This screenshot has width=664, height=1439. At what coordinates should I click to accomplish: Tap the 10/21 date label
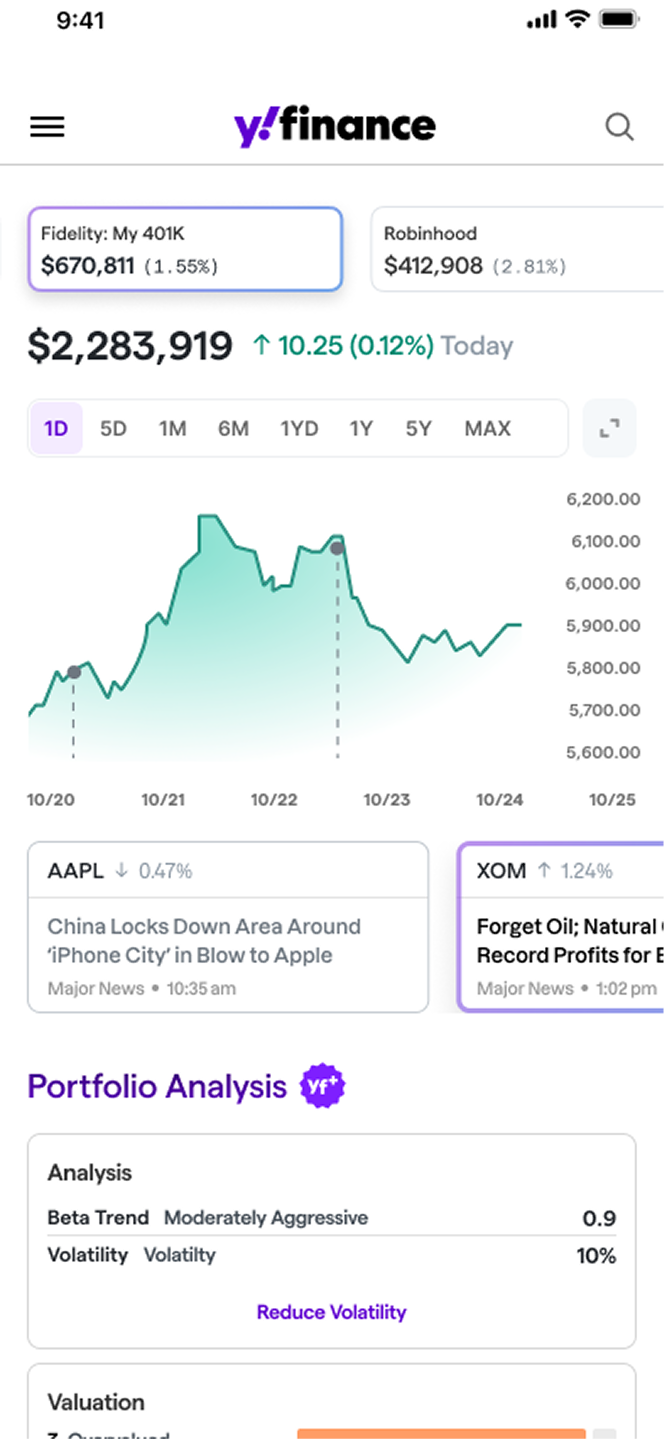click(164, 800)
